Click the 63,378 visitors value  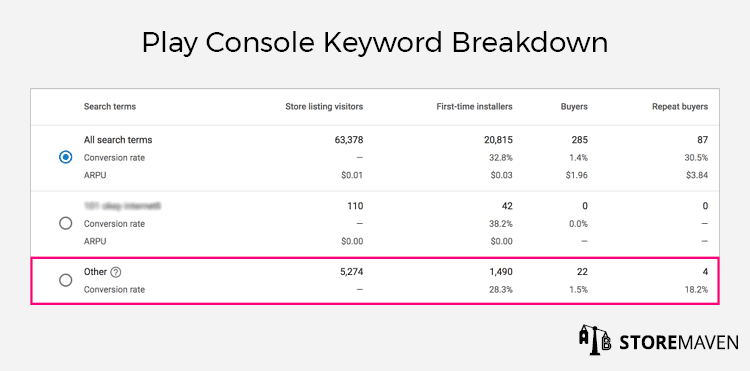349,140
